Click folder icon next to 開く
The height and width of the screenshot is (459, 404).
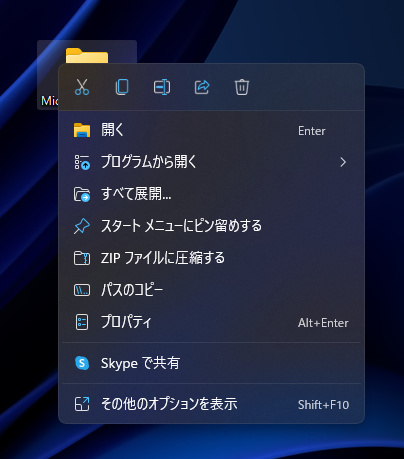(82, 130)
